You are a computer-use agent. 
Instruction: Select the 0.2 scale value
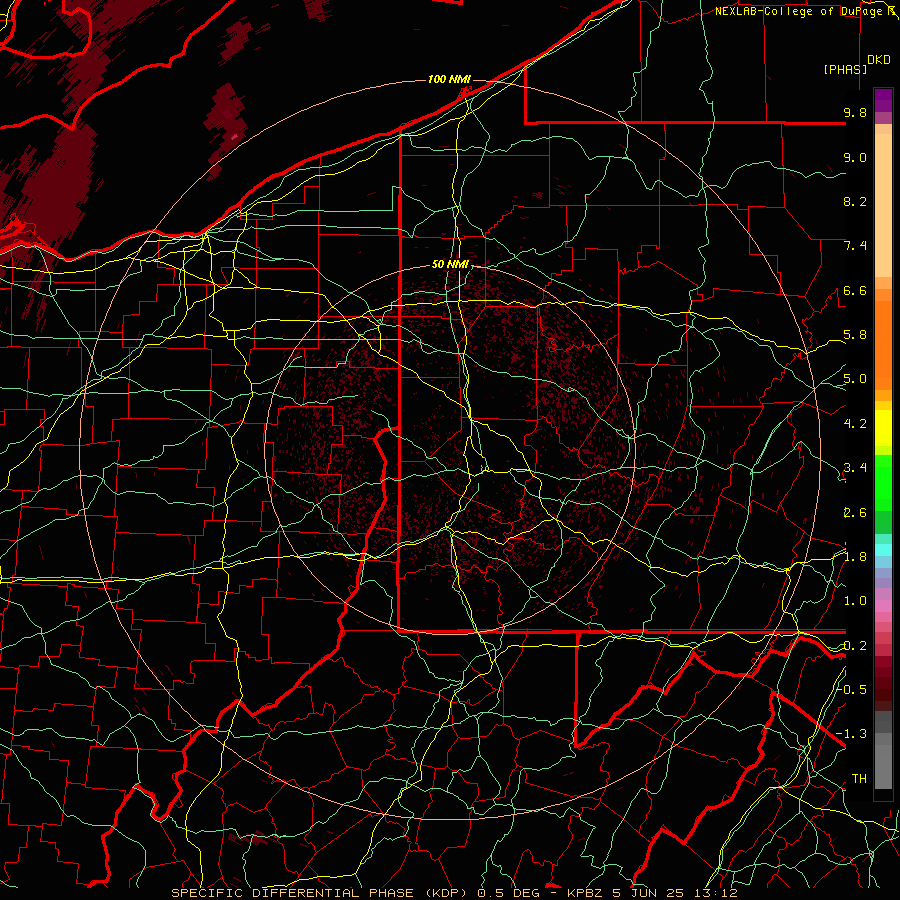click(855, 646)
